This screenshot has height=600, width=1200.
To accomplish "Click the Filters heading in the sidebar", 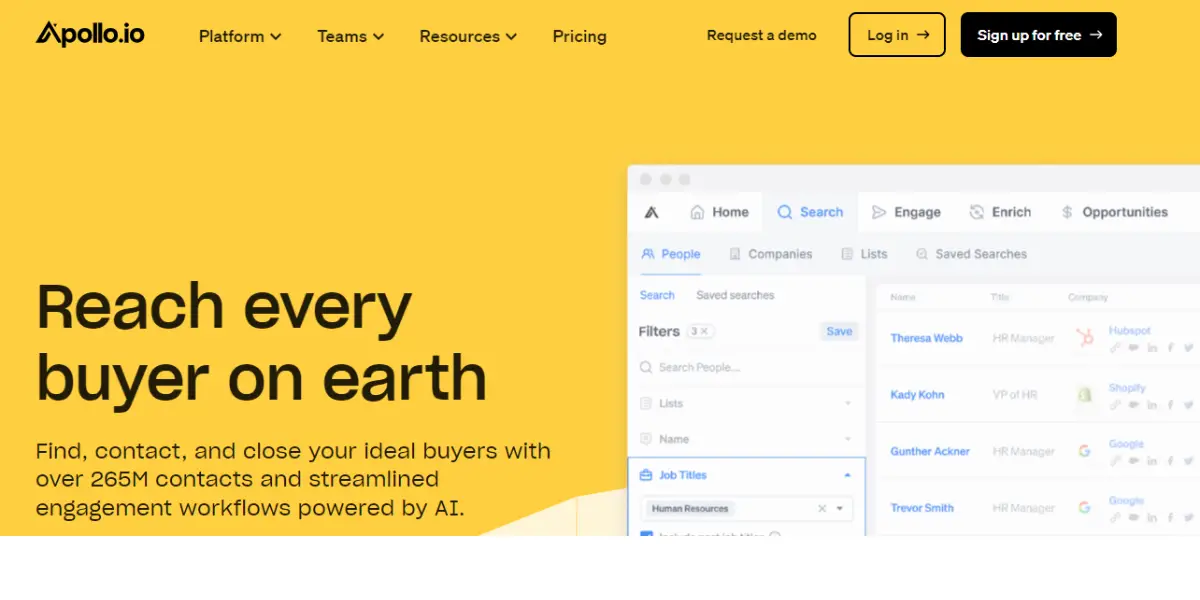I will [659, 331].
